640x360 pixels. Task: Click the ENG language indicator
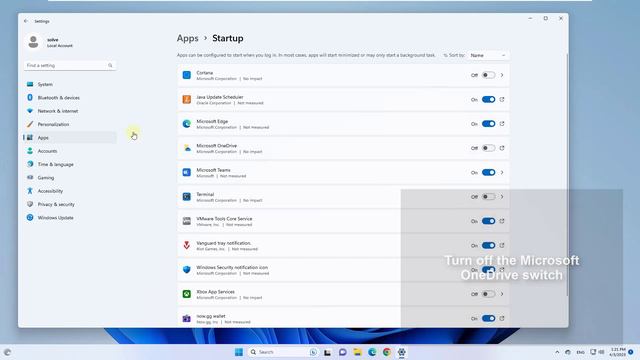click(580, 352)
